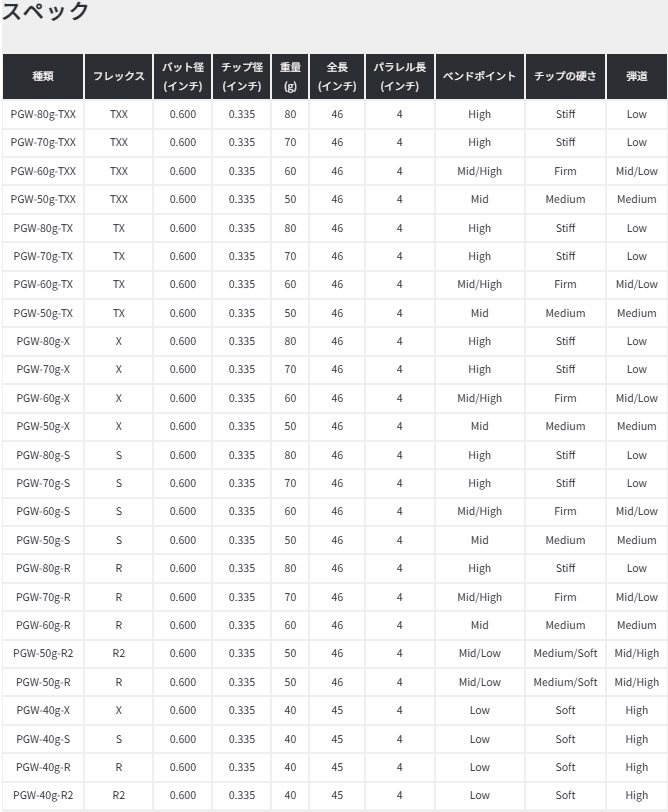Click the 重量 (g) column header
The width and height of the screenshot is (668, 812).
click(x=290, y=76)
